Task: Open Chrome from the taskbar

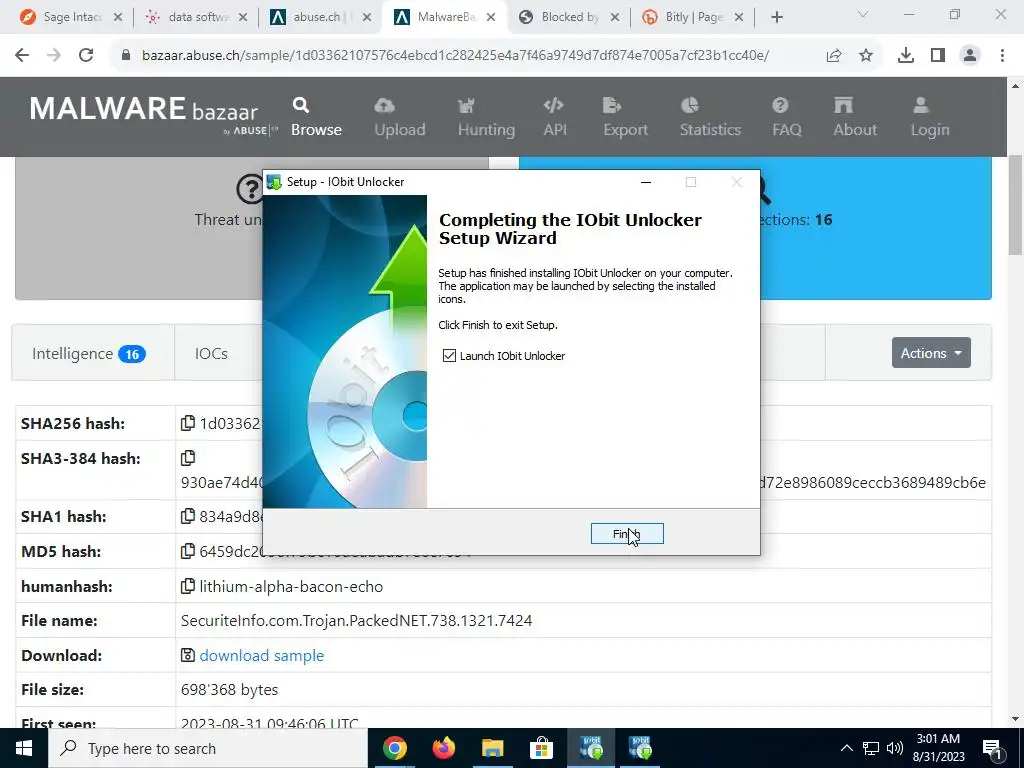Action: click(x=394, y=748)
